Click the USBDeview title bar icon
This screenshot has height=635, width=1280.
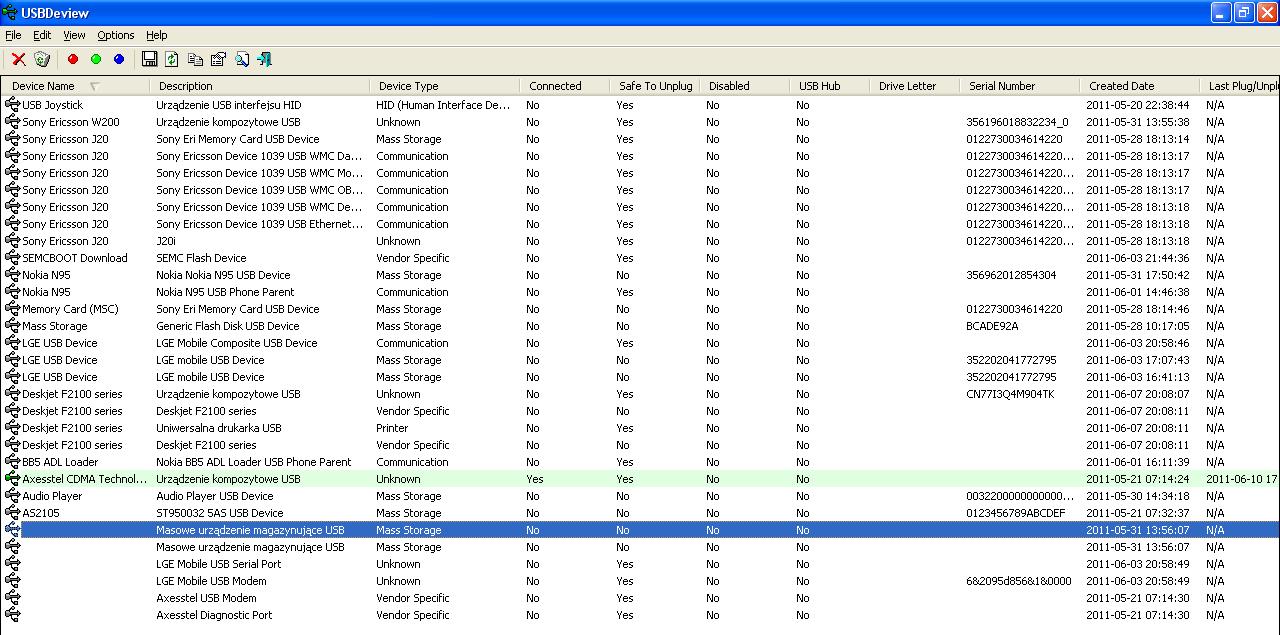point(10,13)
